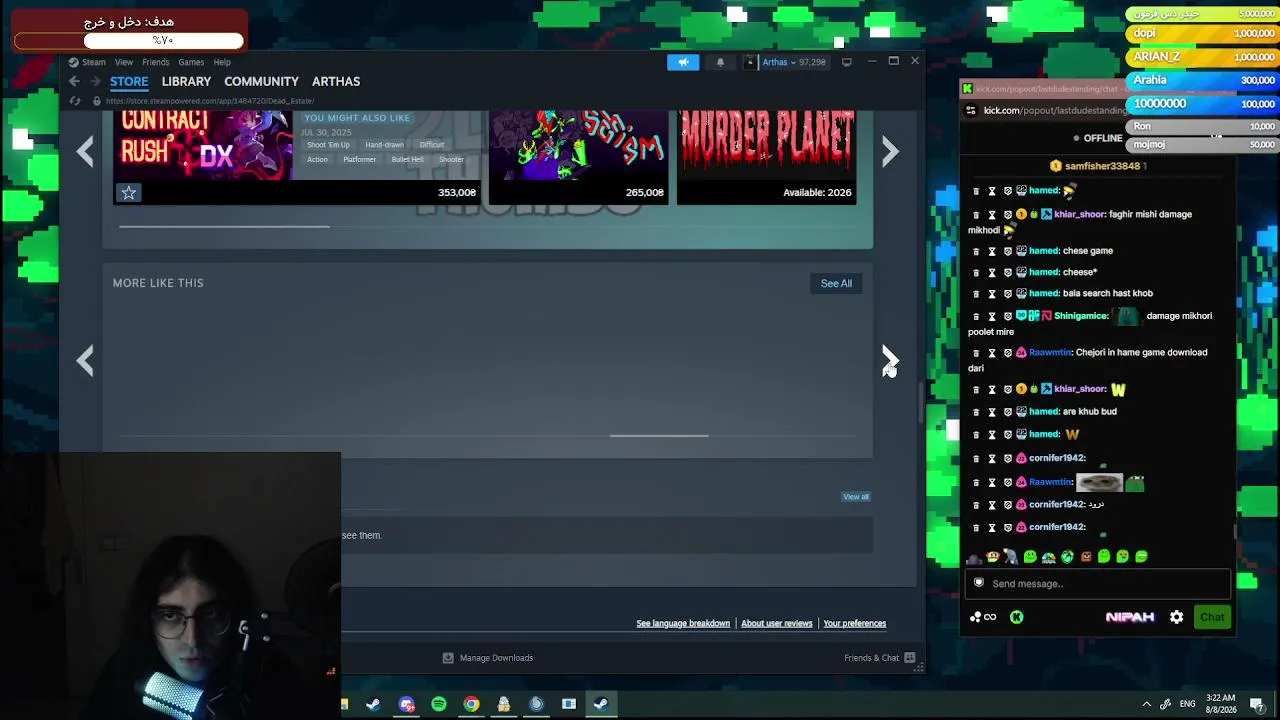Image resolution: width=1280 pixels, height=720 pixels.
Task: Open the Friends menu in Steam
Action: (155, 62)
